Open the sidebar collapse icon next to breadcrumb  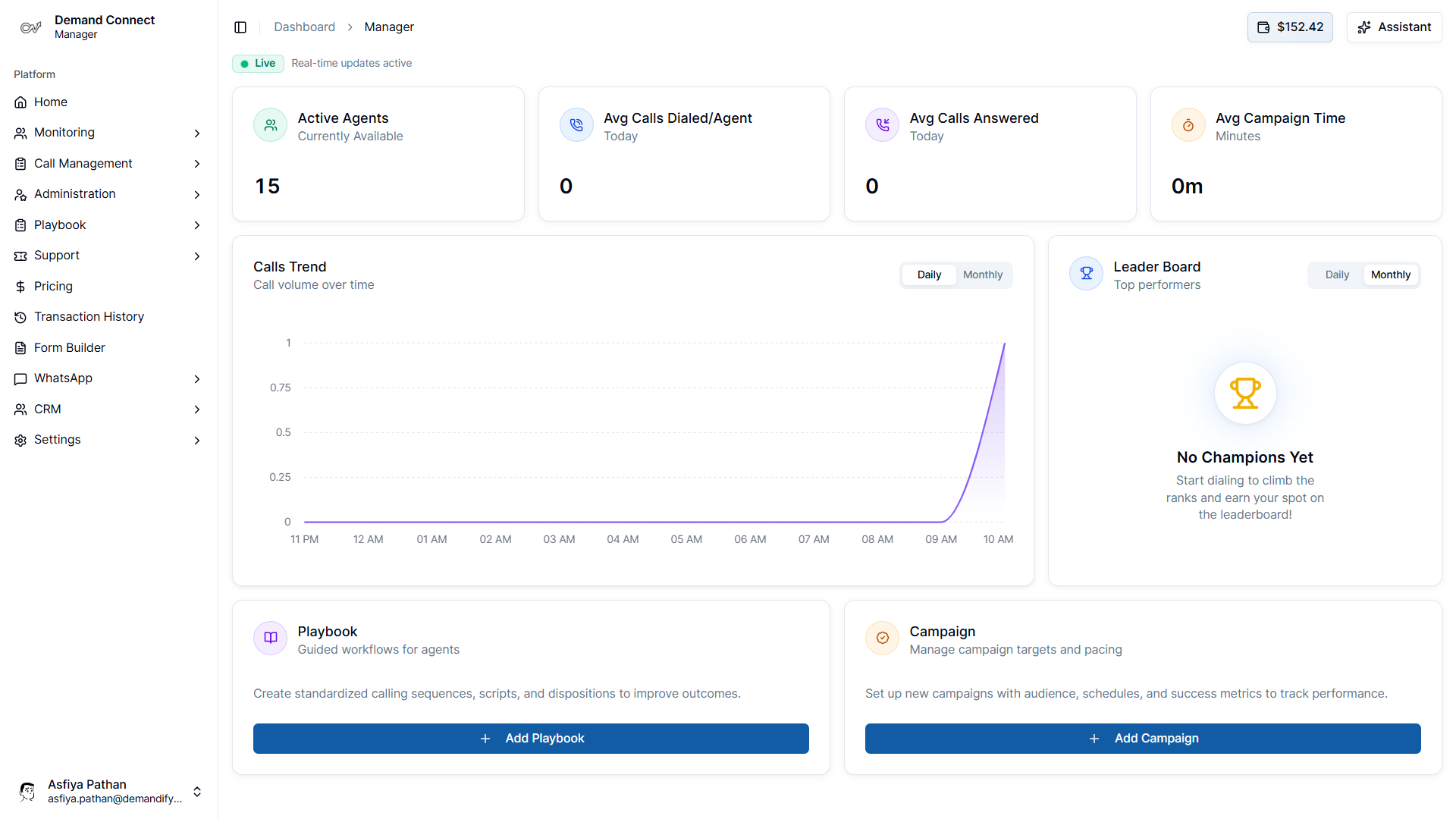[x=240, y=27]
